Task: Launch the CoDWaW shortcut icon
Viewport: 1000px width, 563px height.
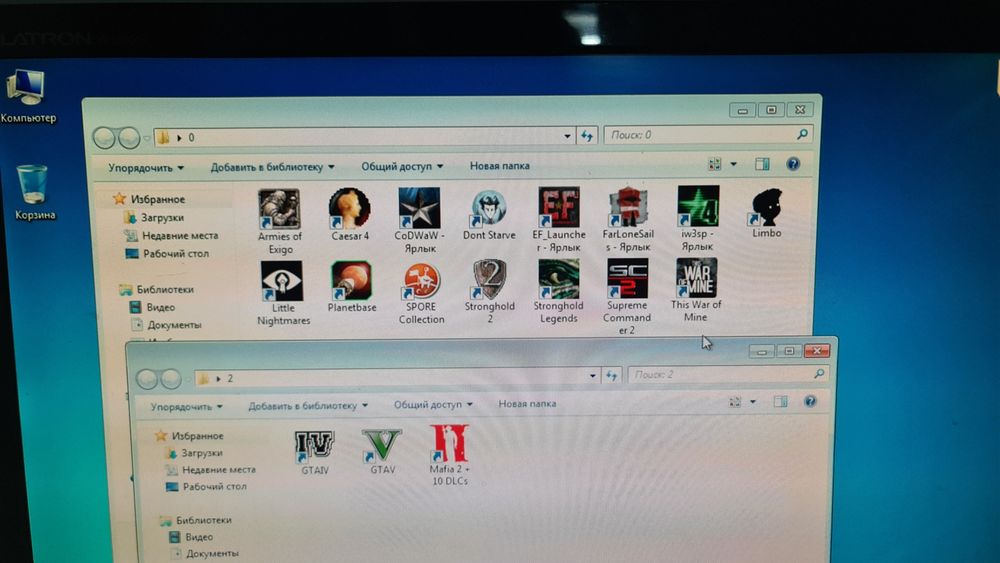Action: click(x=419, y=208)
